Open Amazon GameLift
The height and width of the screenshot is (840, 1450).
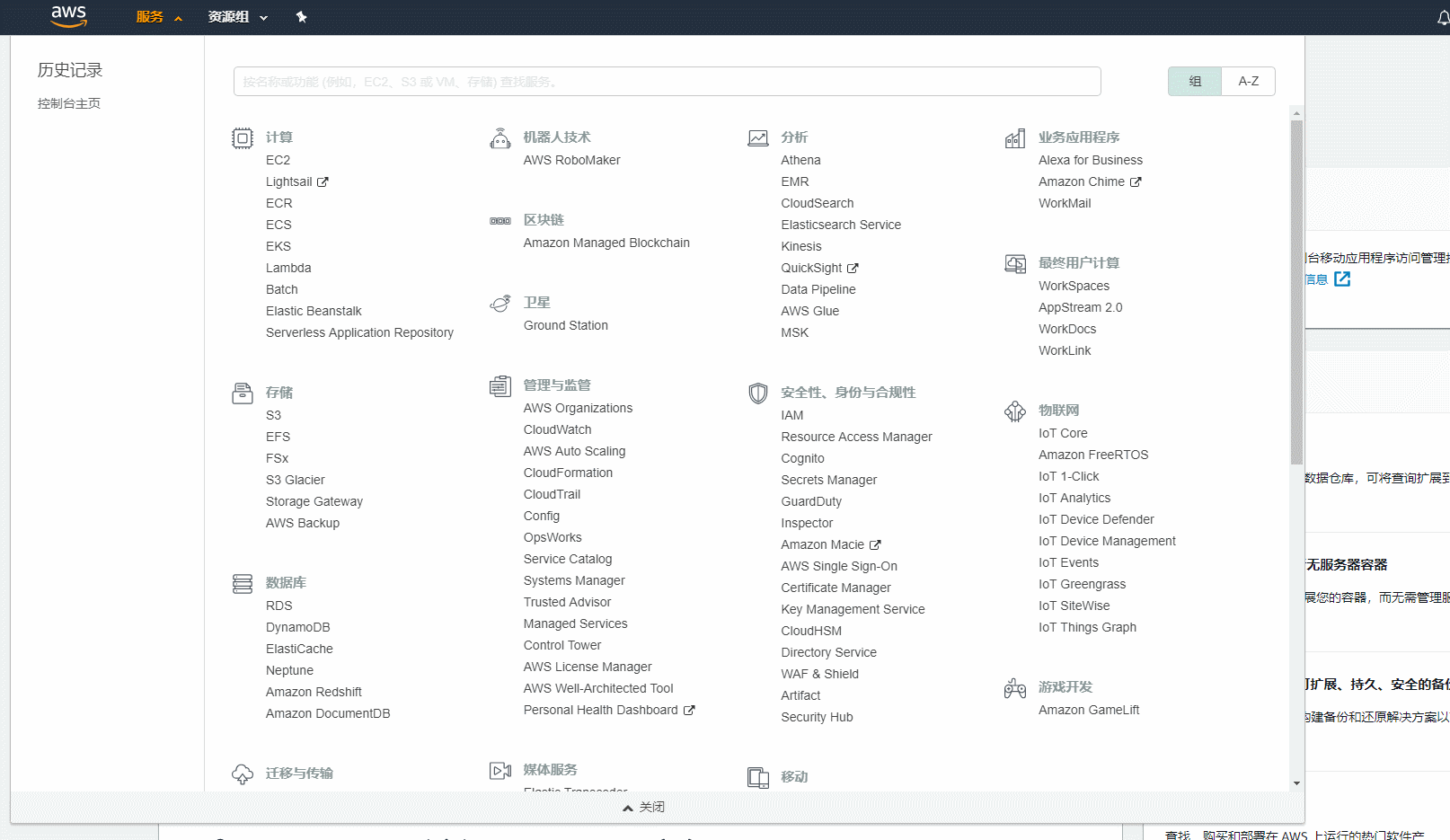(x=1089, y=710)
